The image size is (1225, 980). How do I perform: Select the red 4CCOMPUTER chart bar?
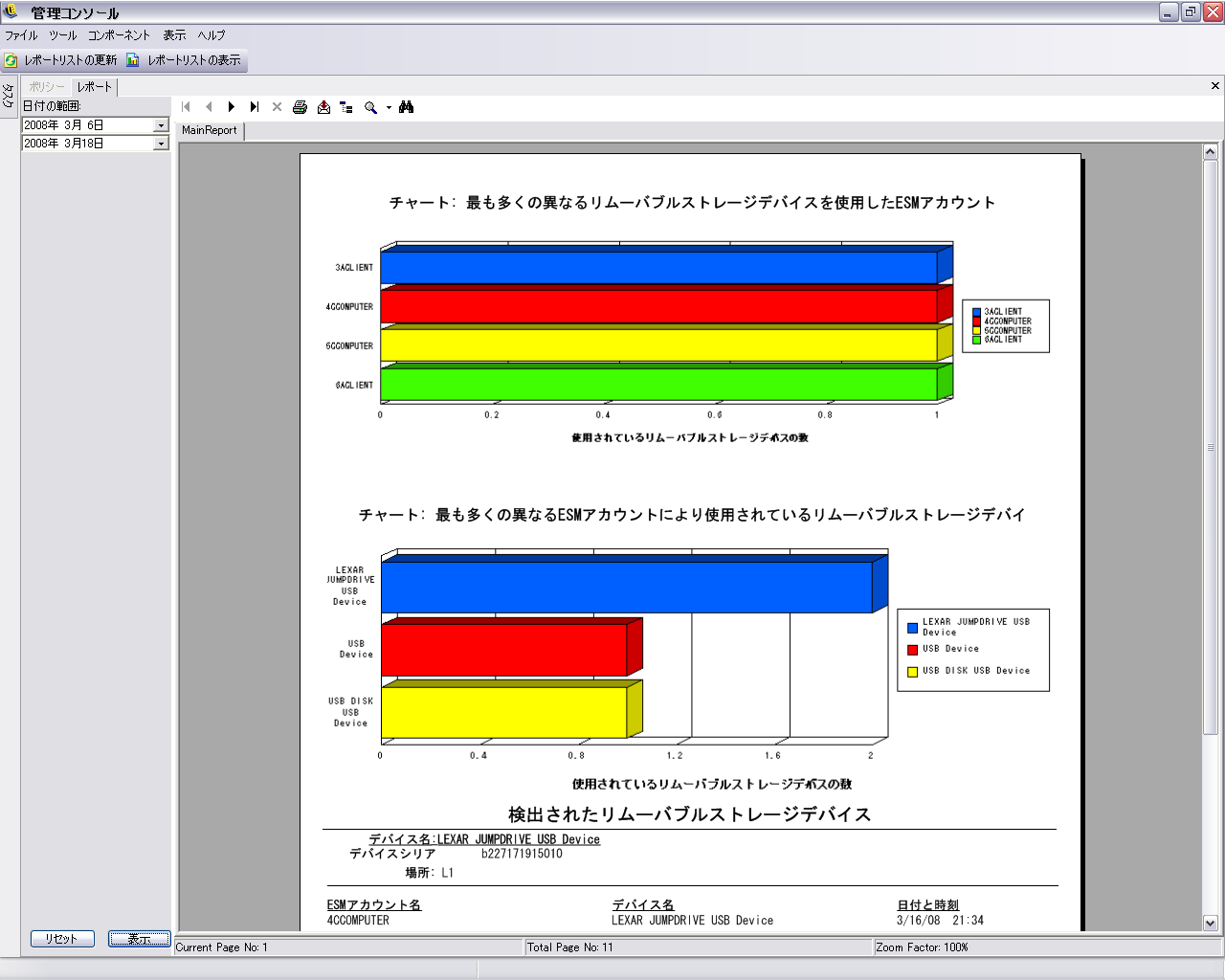[658, 306]
